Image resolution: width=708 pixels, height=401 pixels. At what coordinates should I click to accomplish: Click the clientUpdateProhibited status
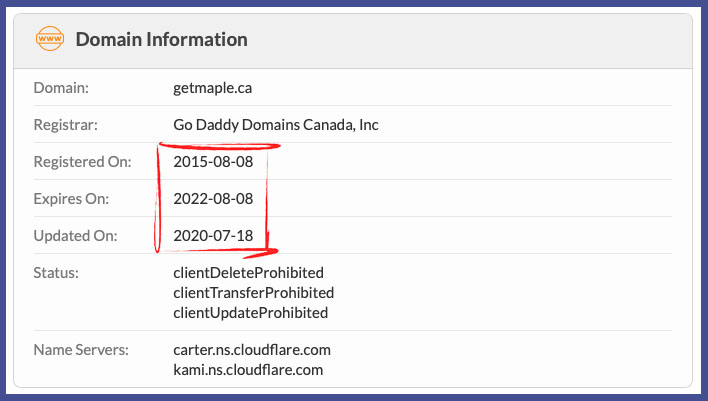250,313
